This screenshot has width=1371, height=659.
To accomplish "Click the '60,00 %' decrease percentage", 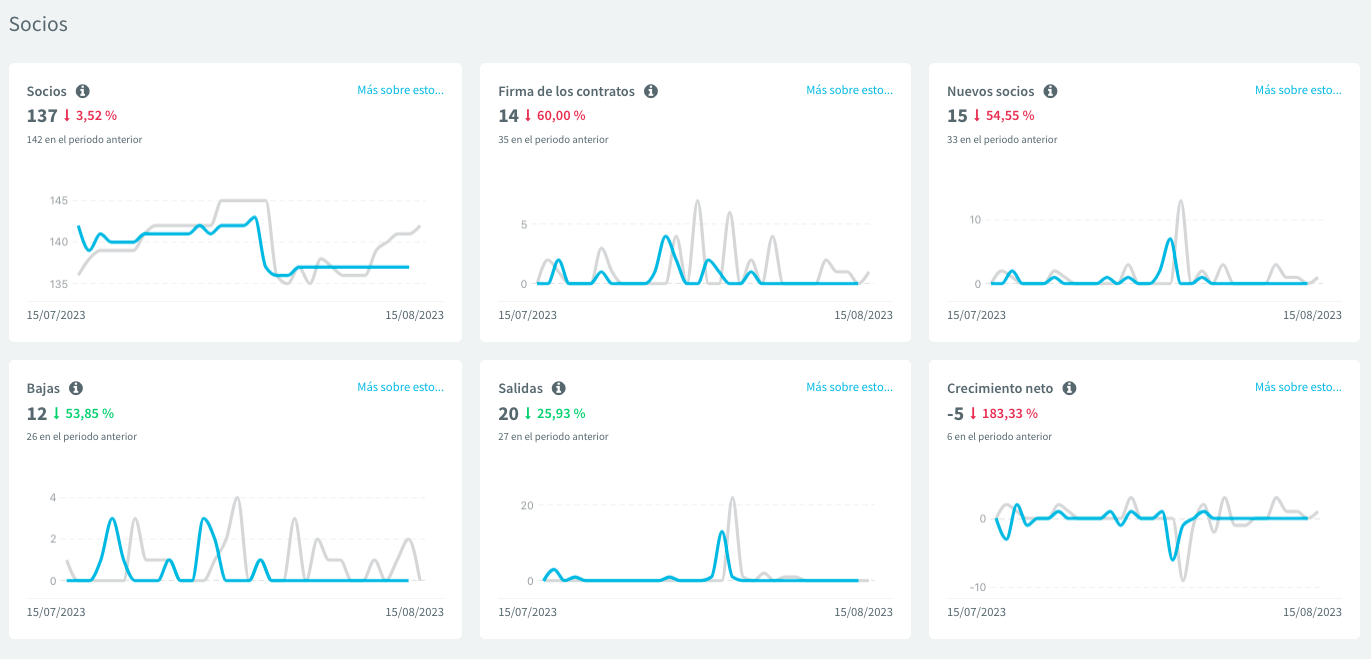I will tap(561, 116).
